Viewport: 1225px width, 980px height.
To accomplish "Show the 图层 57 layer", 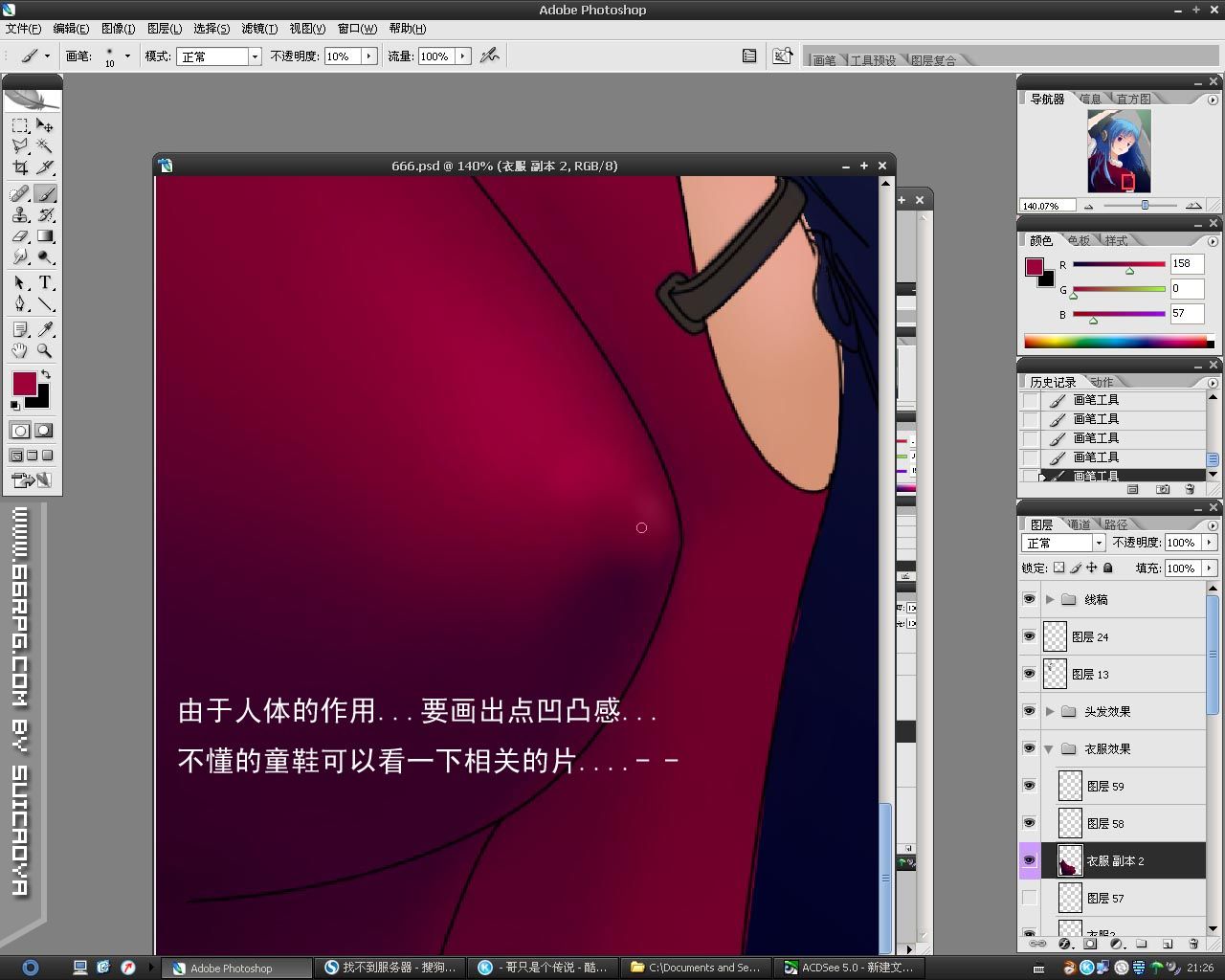I will 1029,898.
